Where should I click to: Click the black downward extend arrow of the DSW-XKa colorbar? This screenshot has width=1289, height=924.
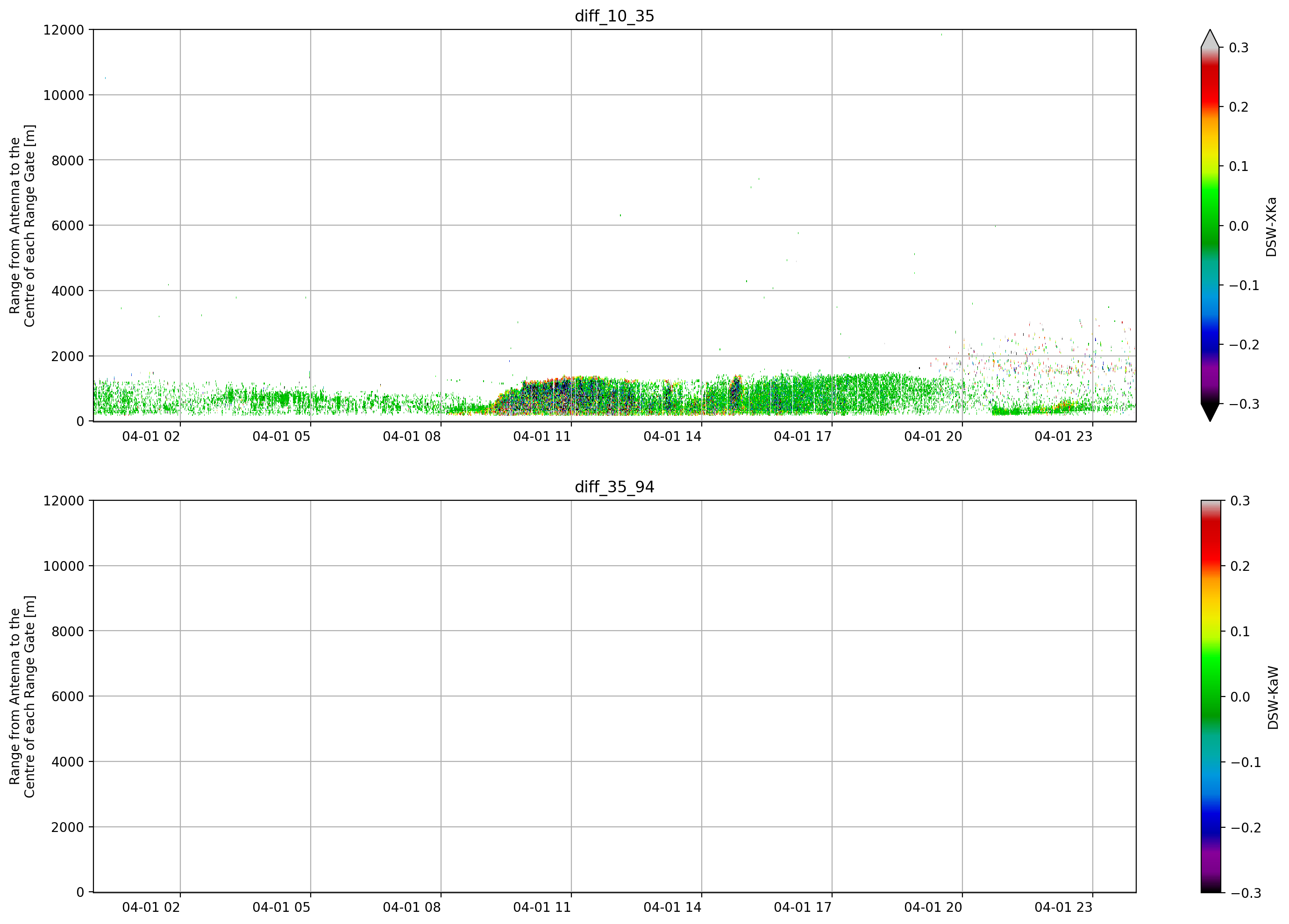1210,412
